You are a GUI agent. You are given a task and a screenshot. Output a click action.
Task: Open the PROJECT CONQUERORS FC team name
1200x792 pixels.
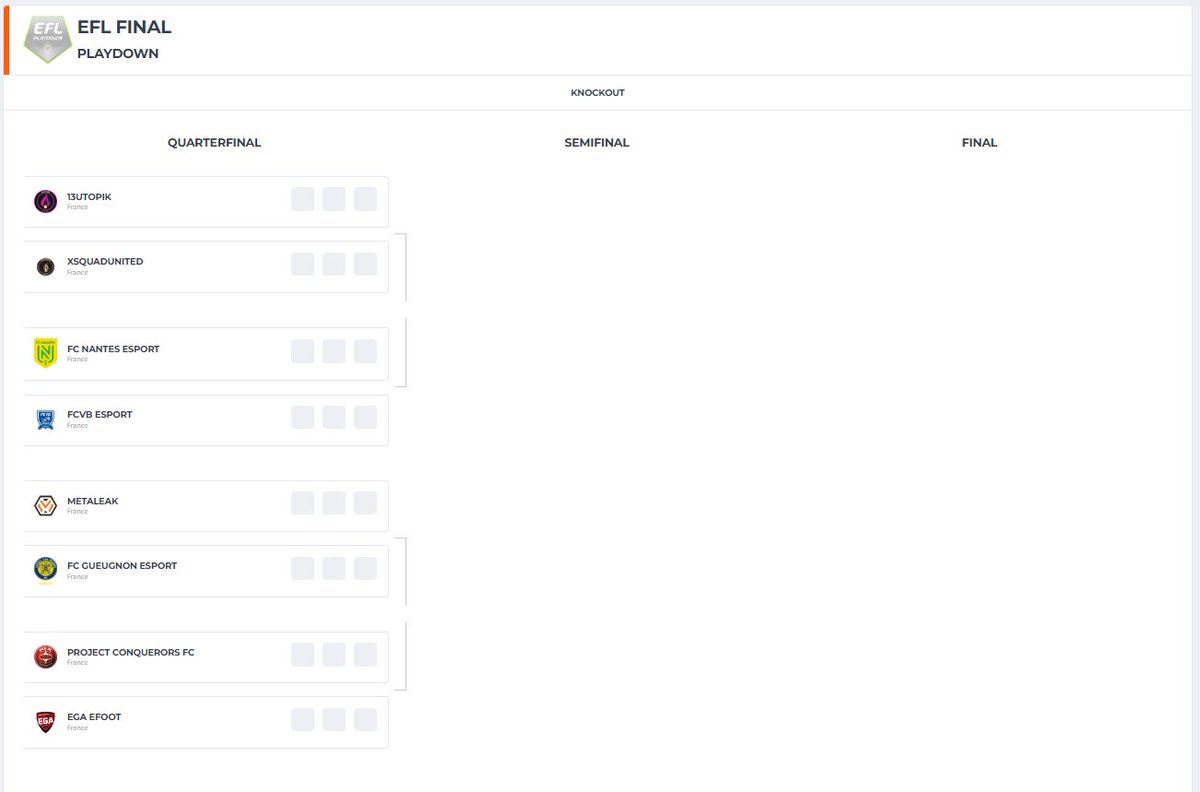[x=131, y=652]
